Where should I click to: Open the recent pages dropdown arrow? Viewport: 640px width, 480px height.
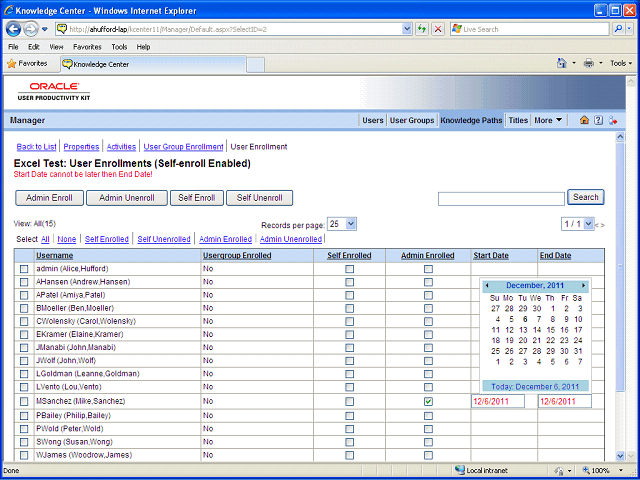[x=44, y=29]
